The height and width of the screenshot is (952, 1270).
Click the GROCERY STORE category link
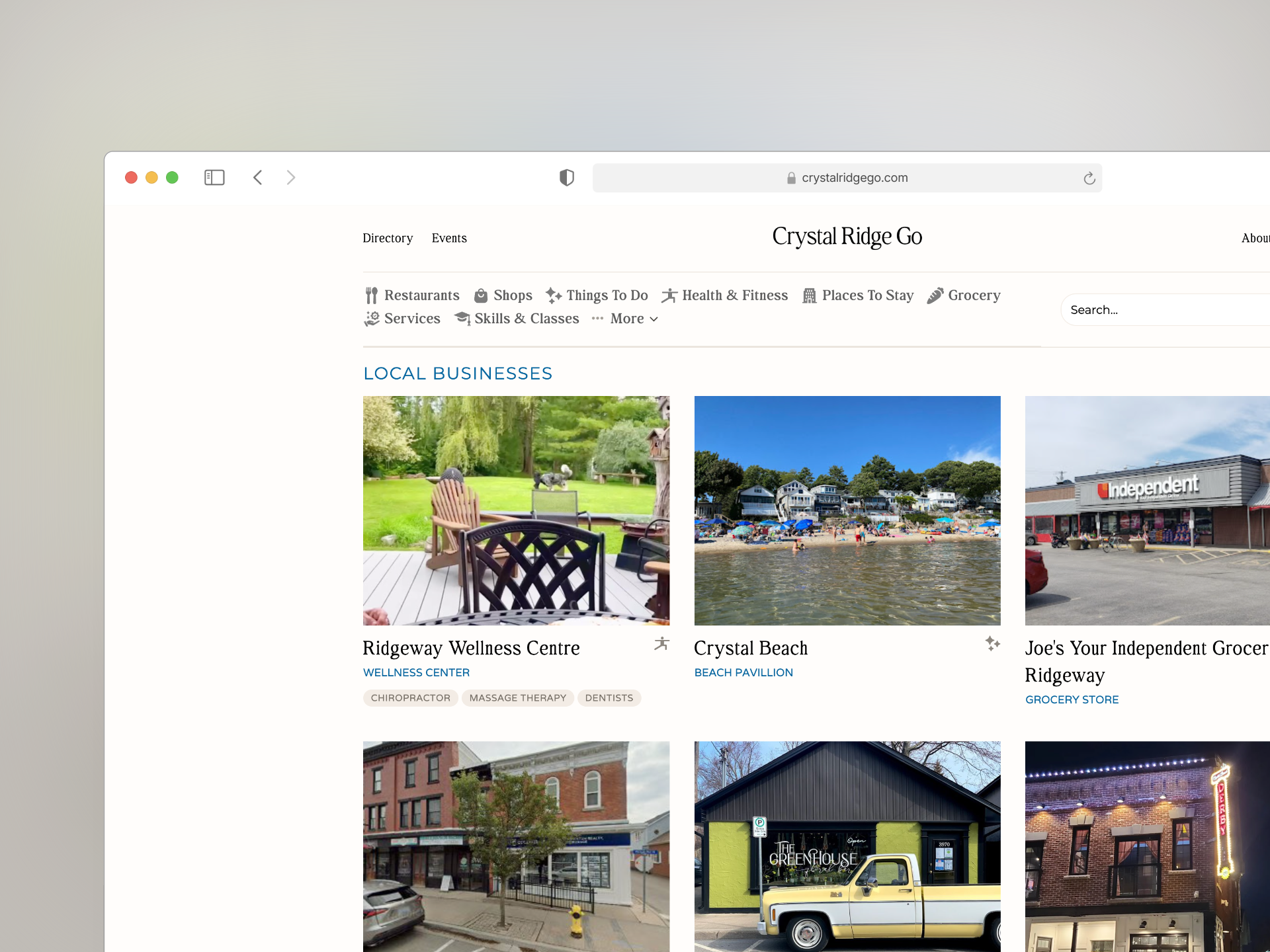pyautogui.click(x=1072, y=699)
